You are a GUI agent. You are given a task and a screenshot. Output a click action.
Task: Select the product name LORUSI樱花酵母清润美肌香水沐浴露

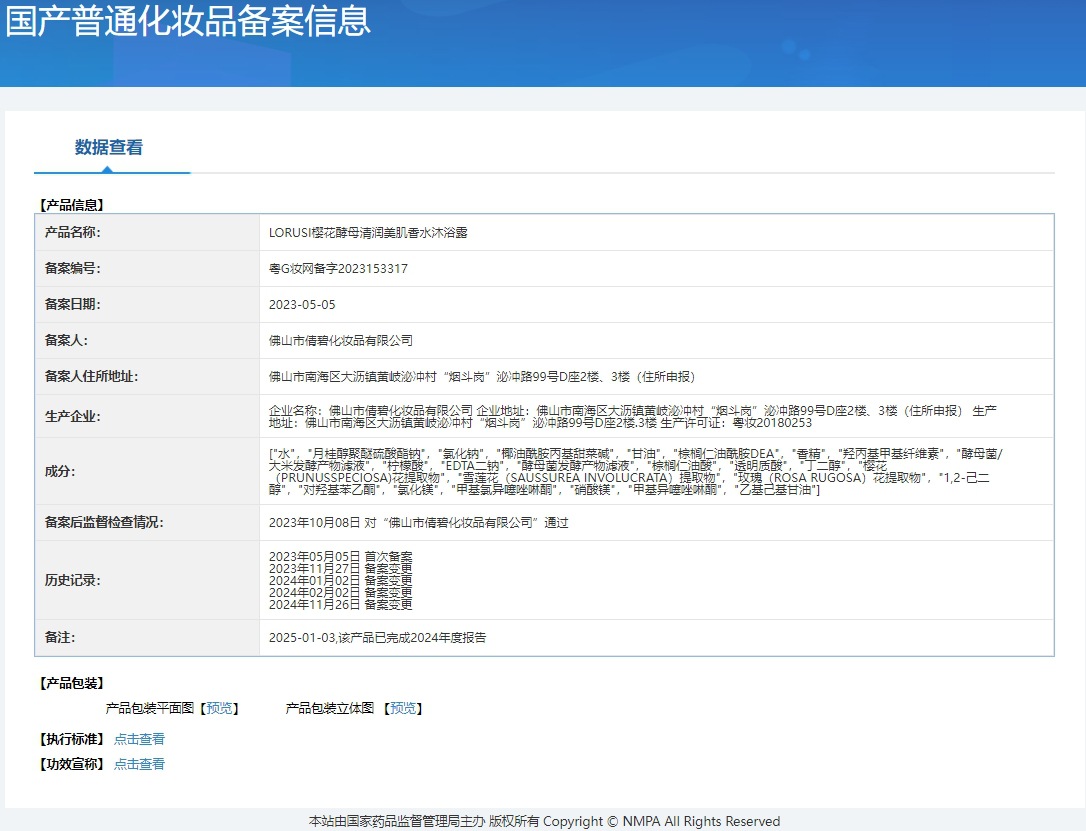368,233
